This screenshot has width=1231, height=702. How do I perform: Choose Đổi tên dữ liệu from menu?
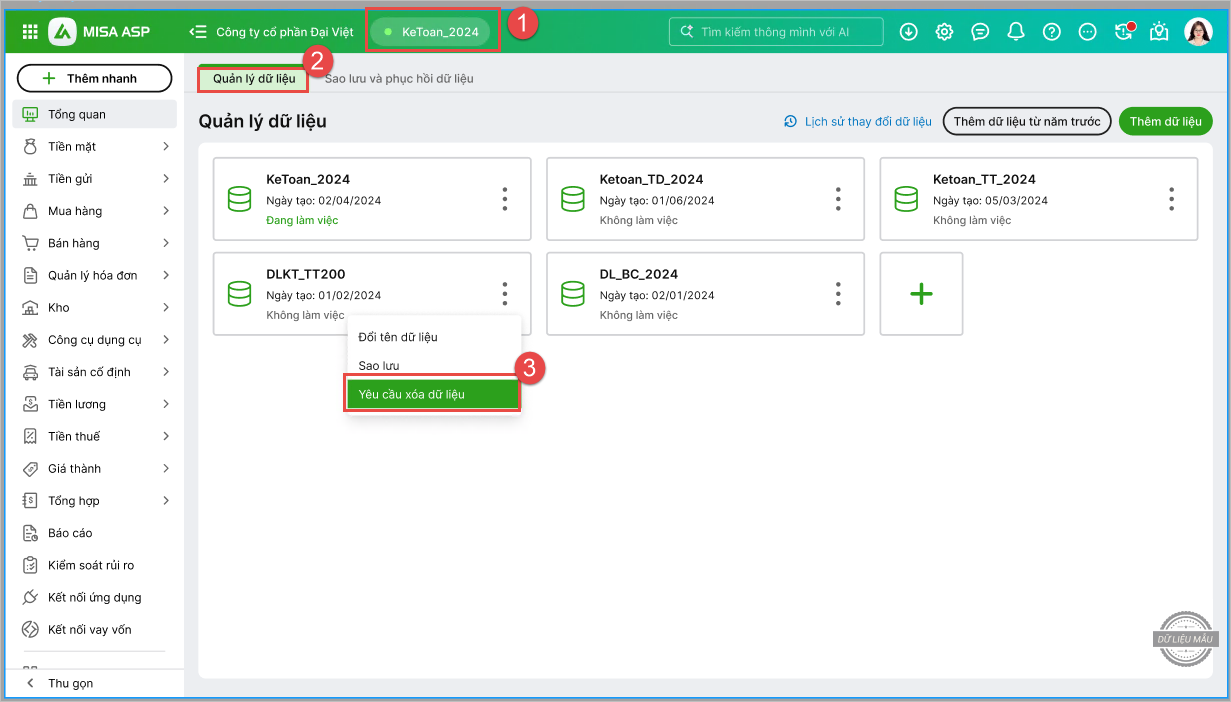[398, 337]
